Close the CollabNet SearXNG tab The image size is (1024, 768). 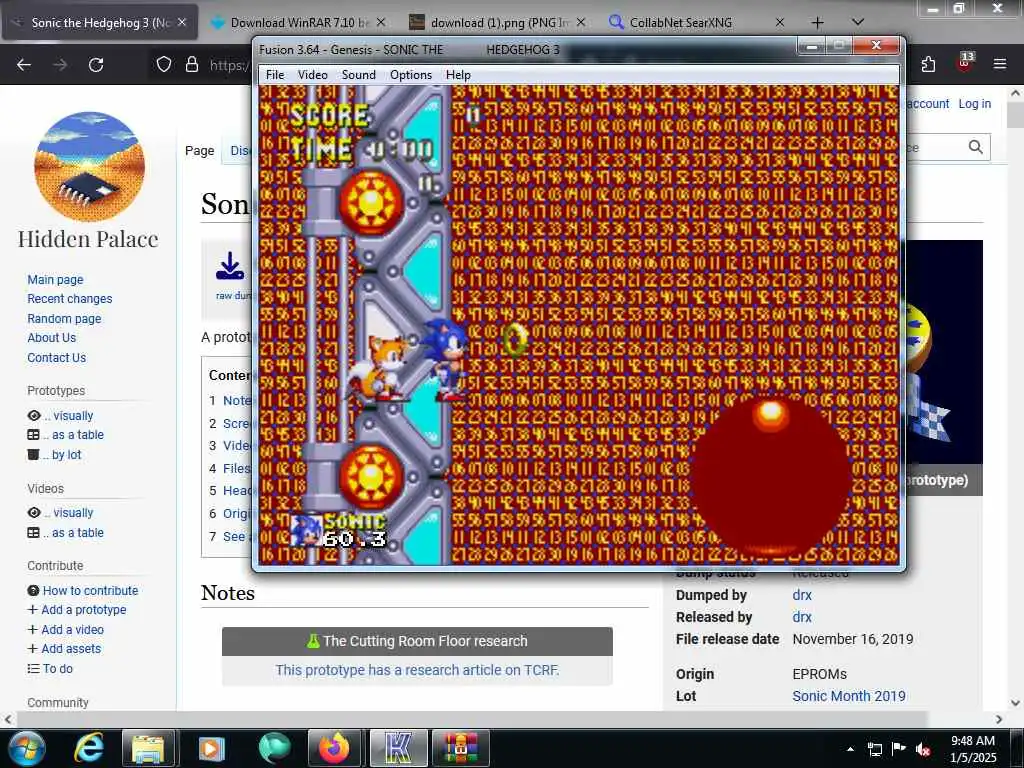(779, 23)
